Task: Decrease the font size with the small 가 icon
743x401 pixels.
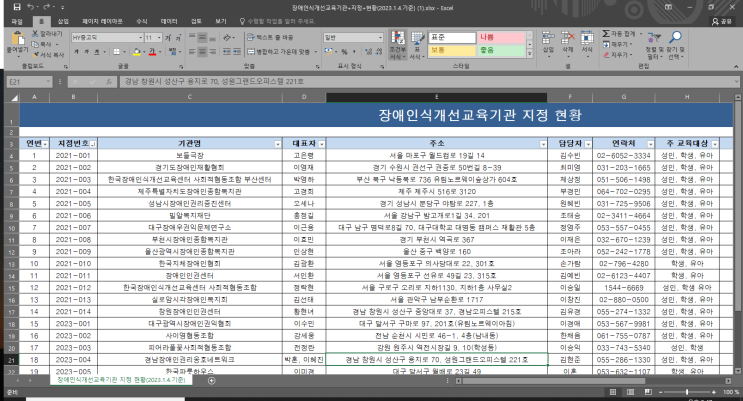Action: [x=178, y=37]
